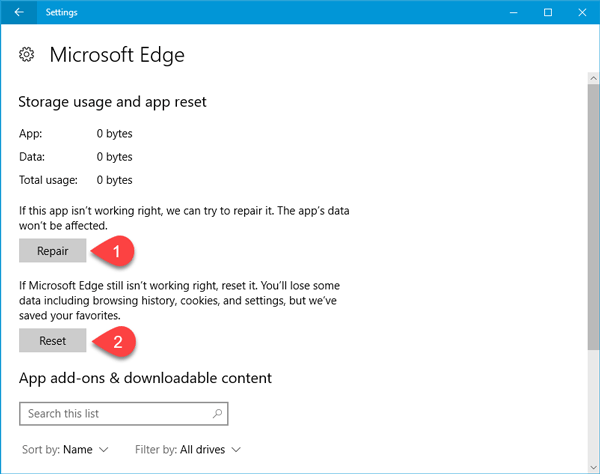Click the scrollbar up arrow

[x=593, y=78]
